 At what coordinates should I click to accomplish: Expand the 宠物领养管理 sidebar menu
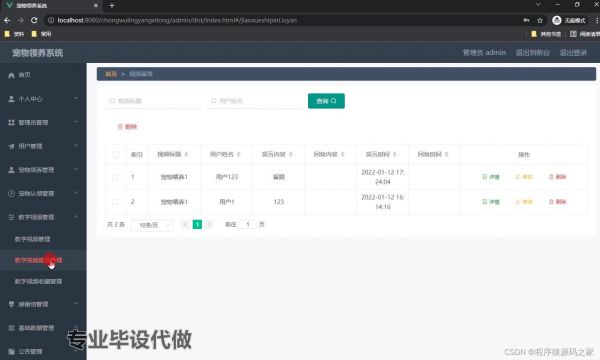pos(43,170)
